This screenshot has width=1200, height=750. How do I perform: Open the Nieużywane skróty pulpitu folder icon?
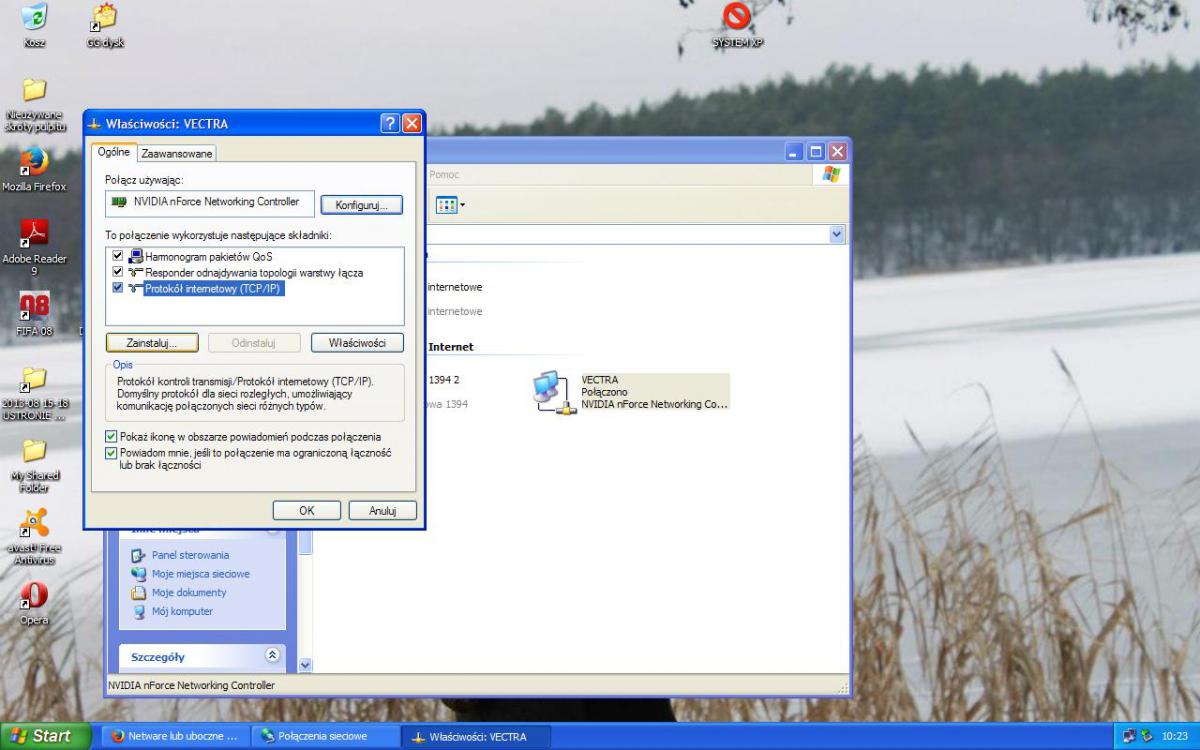click(x=34, y=90)
